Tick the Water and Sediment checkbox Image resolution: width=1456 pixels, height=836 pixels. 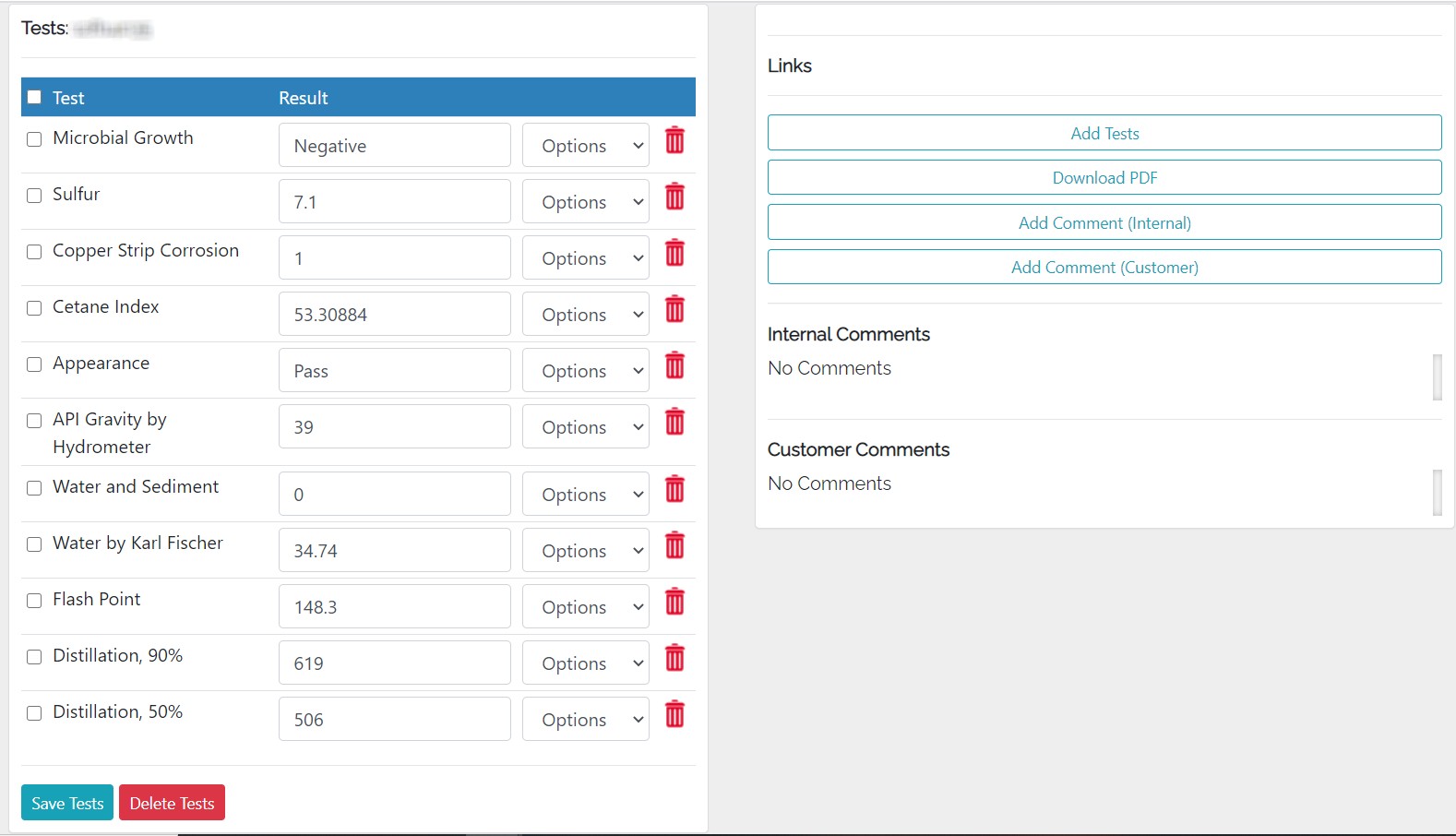34,488
